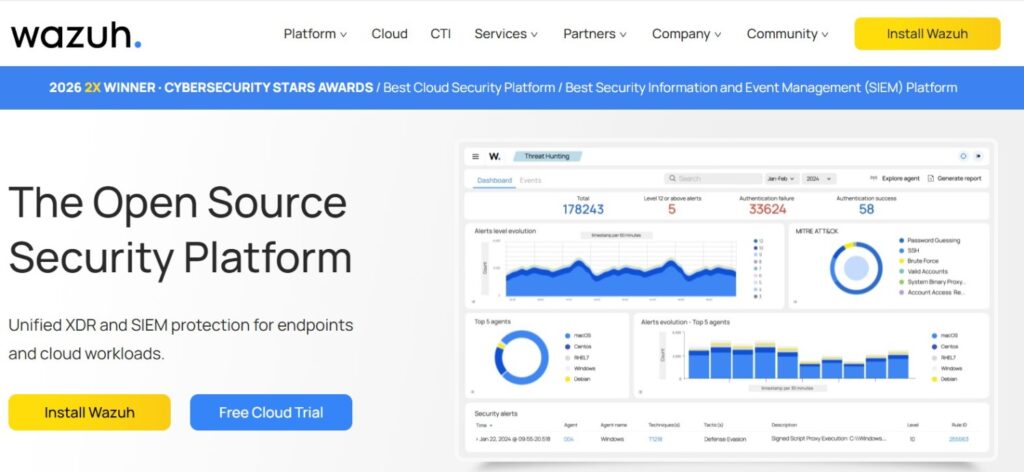Open the Cloud nav item
This screenshot has height=472, width=1024.
click(x=389, y=34)
